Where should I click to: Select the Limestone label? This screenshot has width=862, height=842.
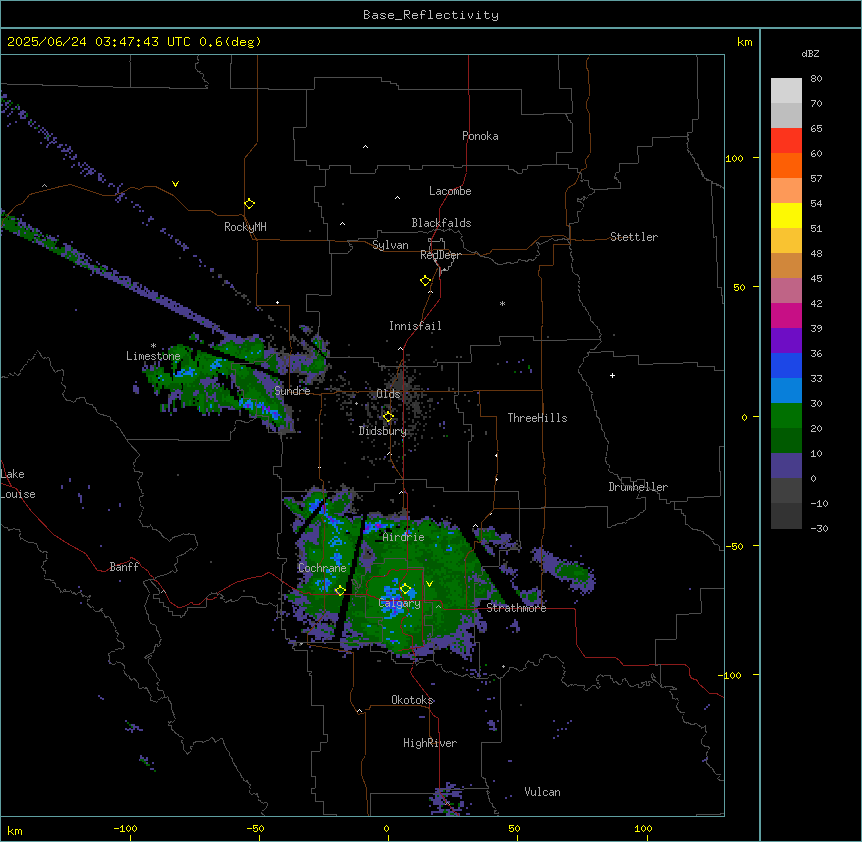pos(153,356)
